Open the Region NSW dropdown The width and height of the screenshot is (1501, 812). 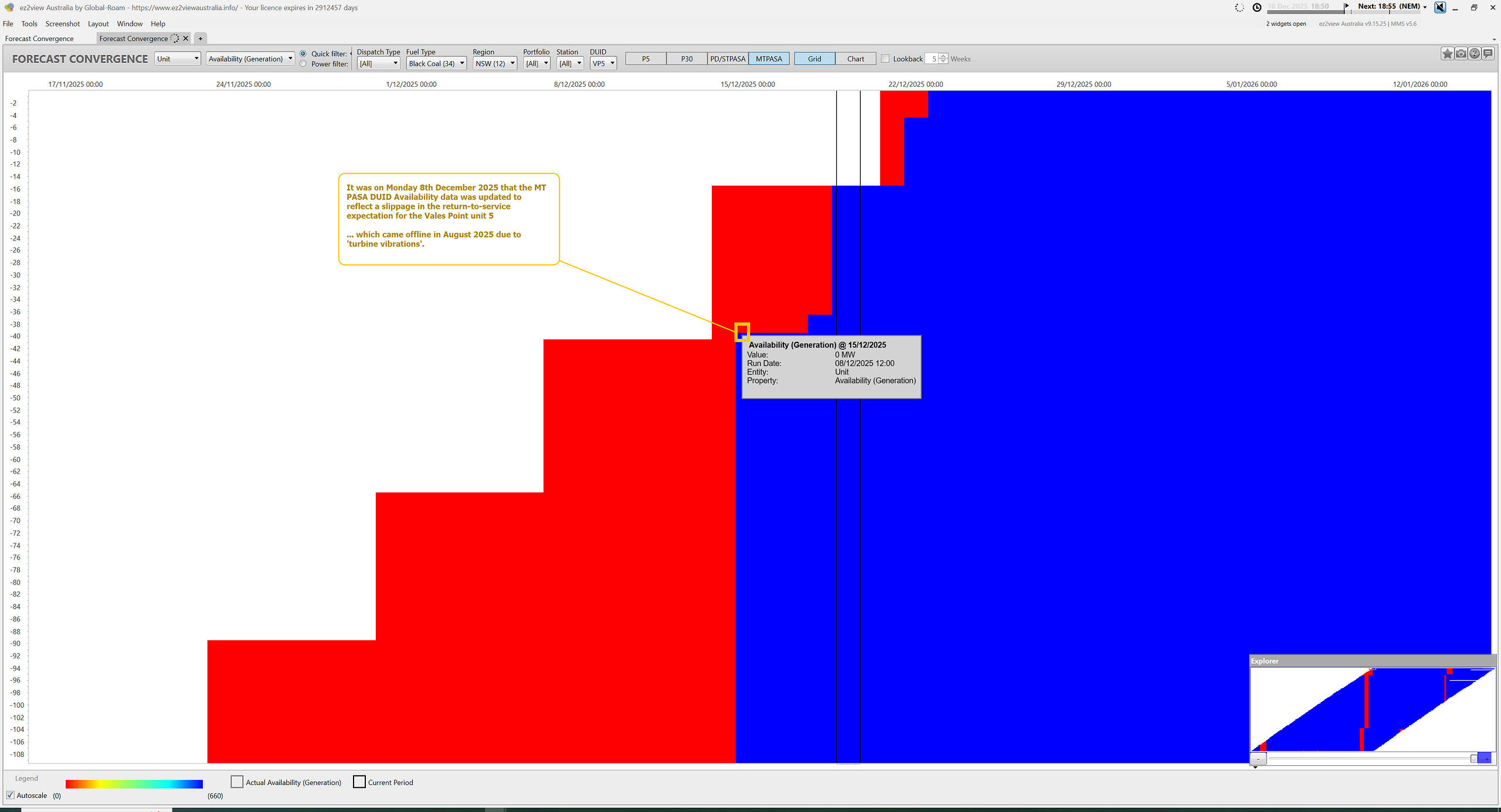coord(495,63)
